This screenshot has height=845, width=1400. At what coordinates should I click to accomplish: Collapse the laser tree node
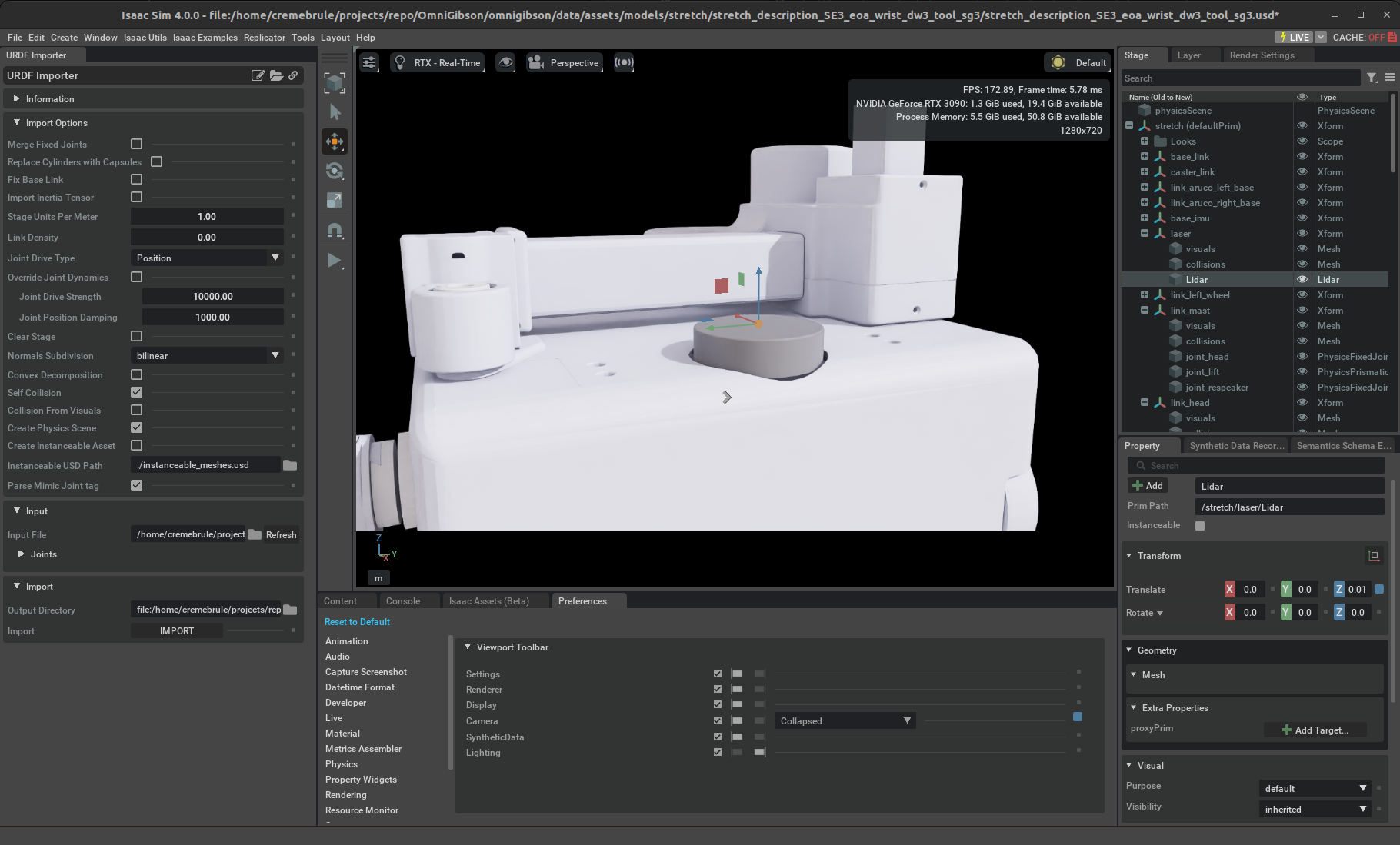pos(1145,234)
